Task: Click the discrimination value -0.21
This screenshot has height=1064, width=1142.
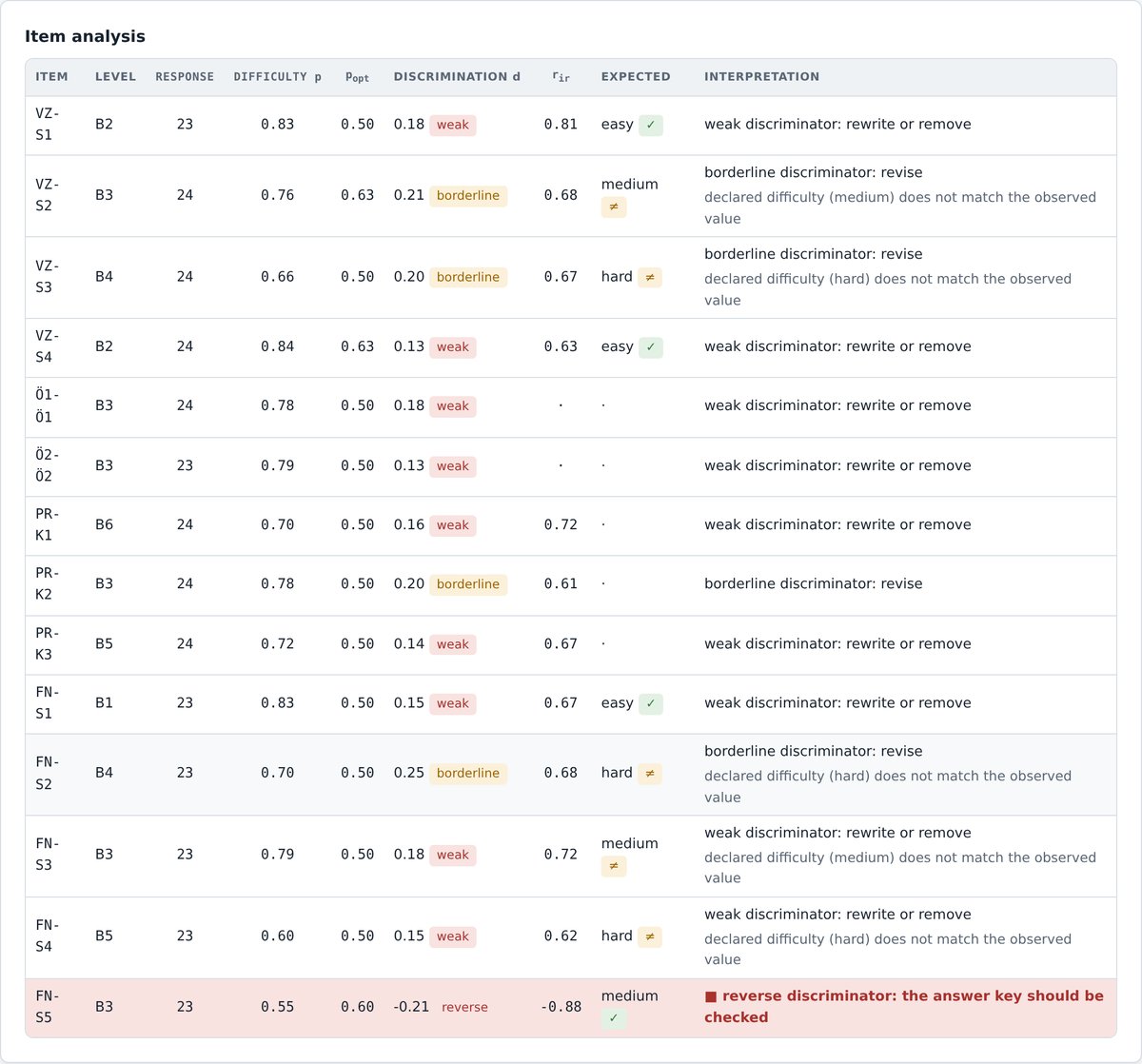Action: pyautogui.click(x=411, y=1007)
